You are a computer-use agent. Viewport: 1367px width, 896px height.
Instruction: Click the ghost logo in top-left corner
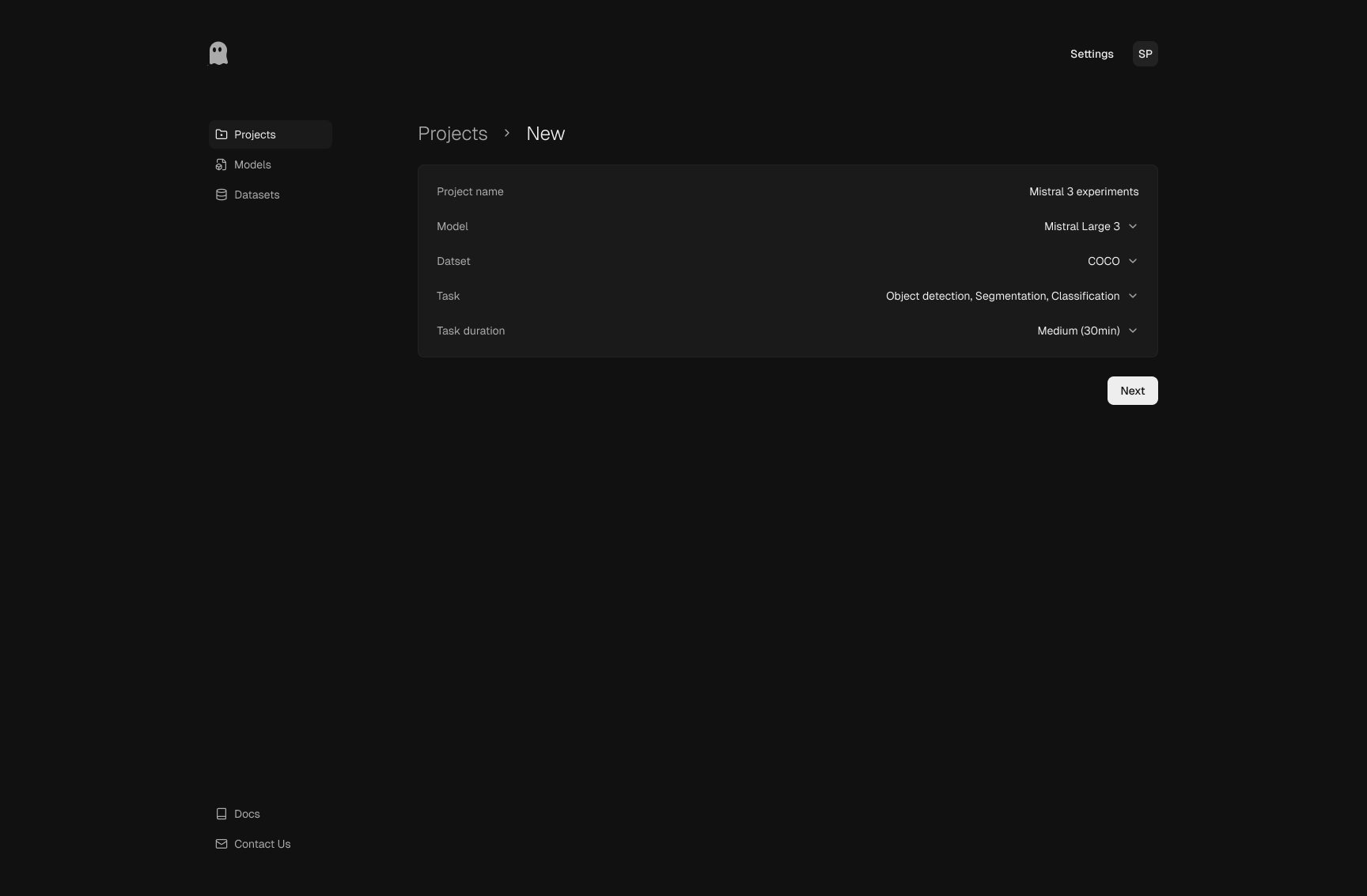218,53
